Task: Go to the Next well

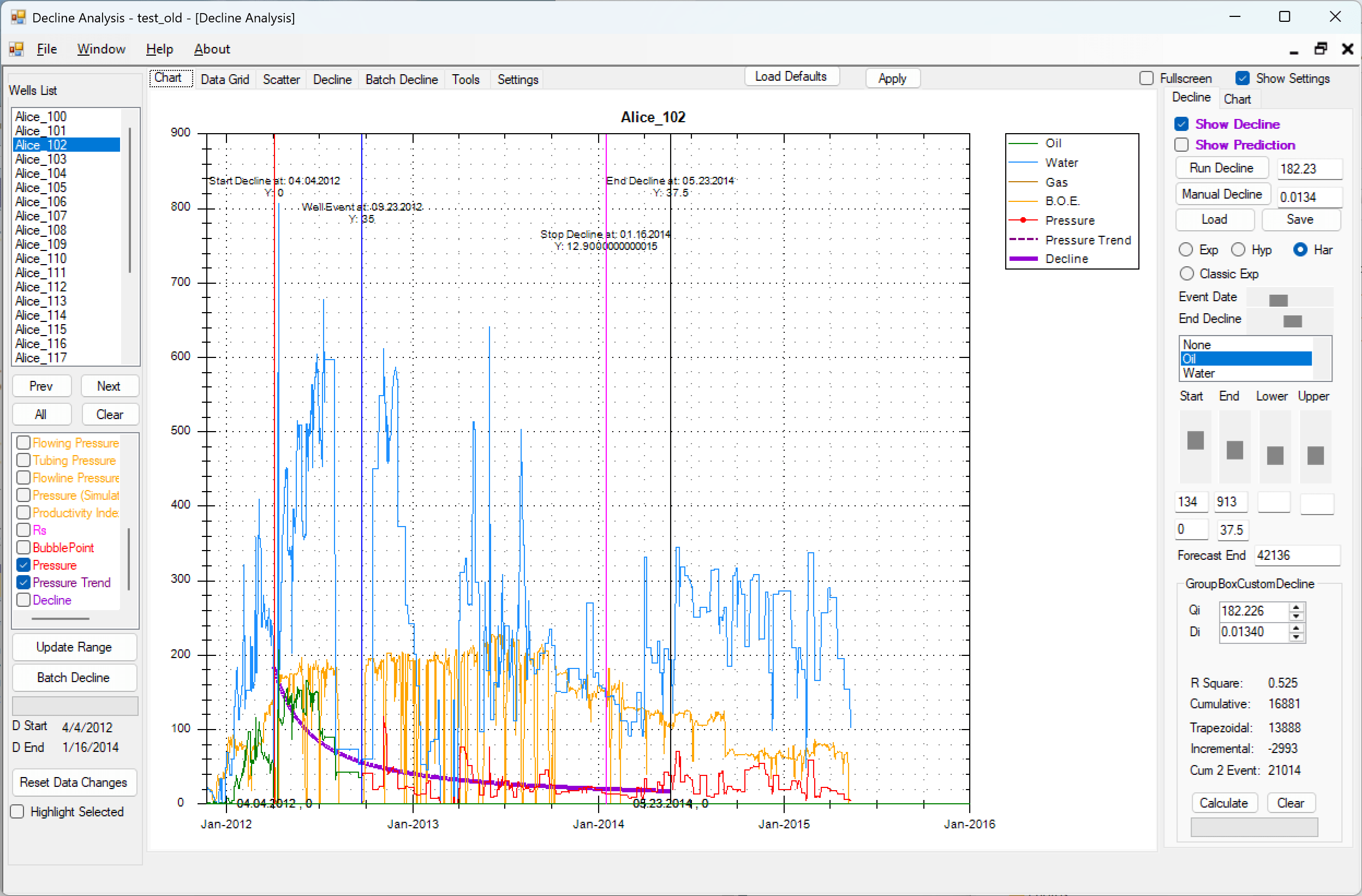Action: coord(109,386)
